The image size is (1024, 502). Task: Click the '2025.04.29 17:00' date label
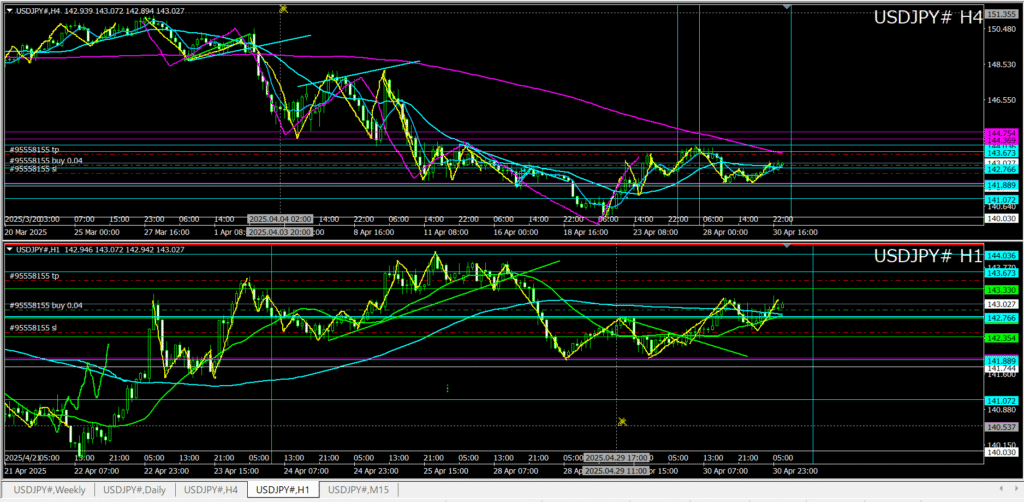616,458
